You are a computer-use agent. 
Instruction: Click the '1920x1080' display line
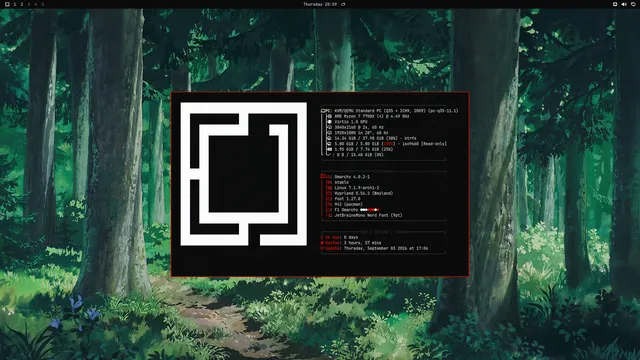pos(362,133)
